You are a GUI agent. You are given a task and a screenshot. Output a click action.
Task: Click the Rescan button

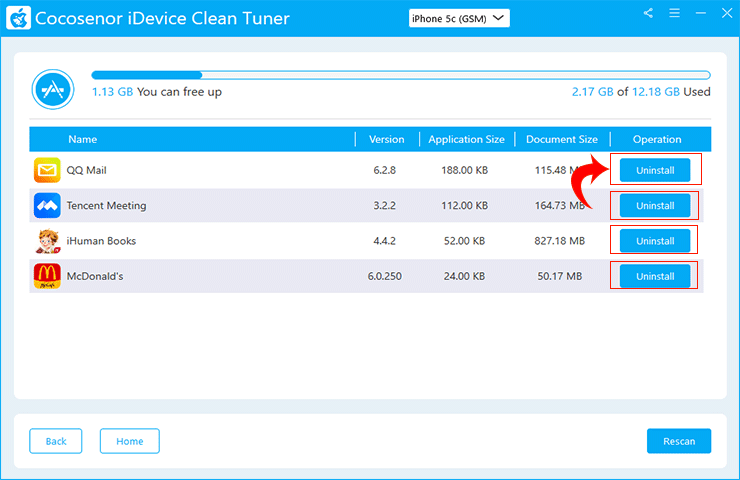click(679, 441)
